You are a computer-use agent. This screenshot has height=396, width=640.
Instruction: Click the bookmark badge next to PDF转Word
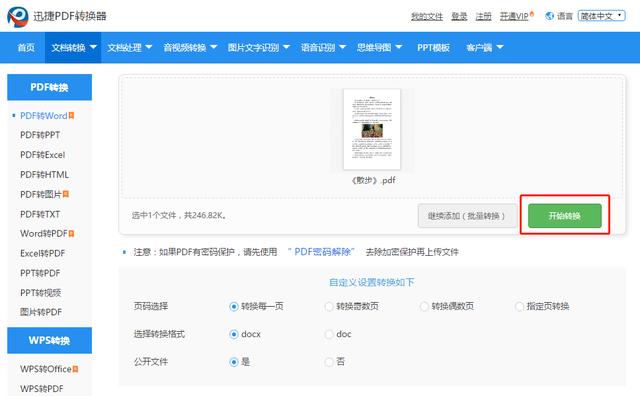pyautogui.click(x=71, y=116)
